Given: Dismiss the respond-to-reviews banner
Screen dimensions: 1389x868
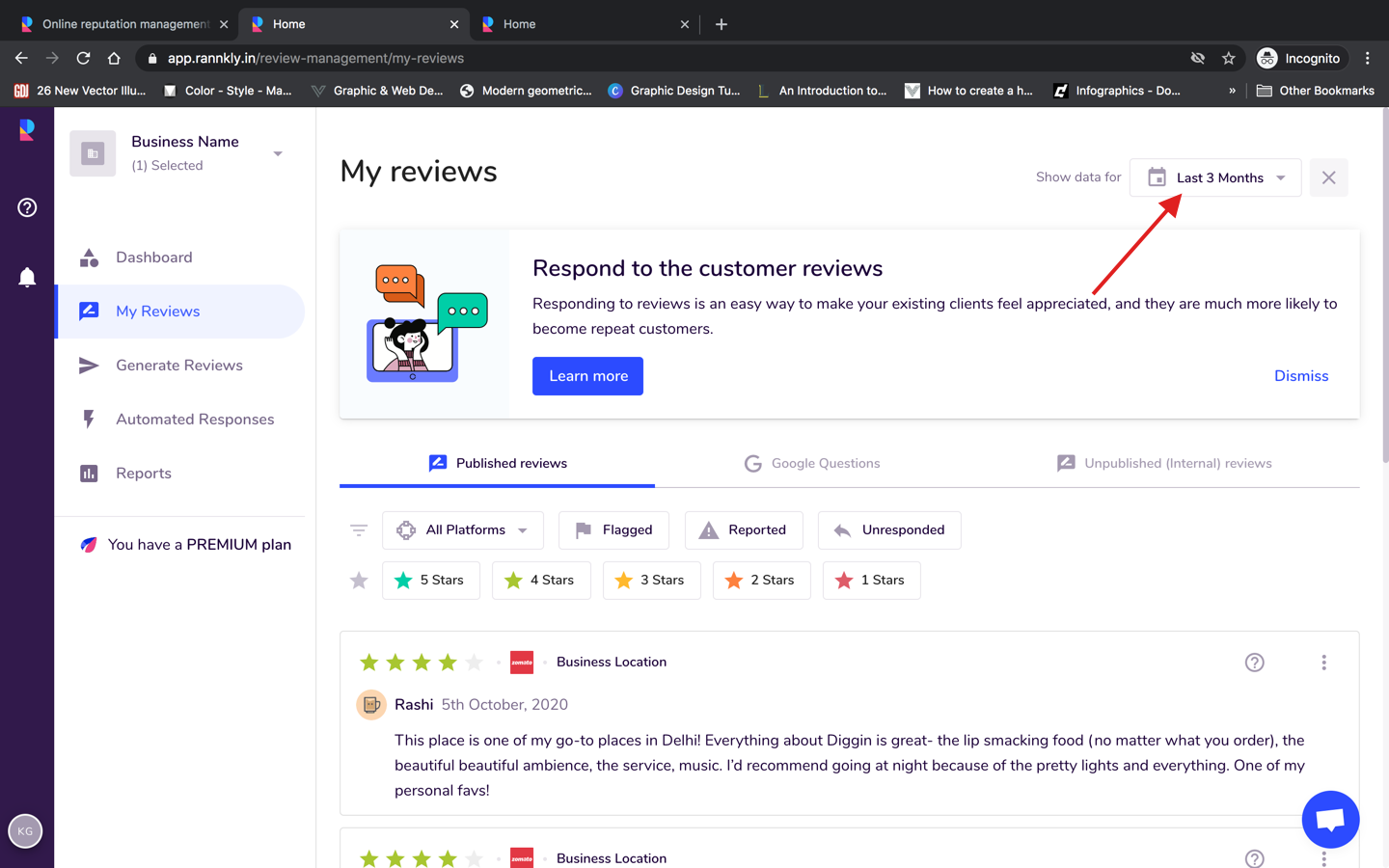Looking at the screenshot, I should click(x=1301, y=376).
